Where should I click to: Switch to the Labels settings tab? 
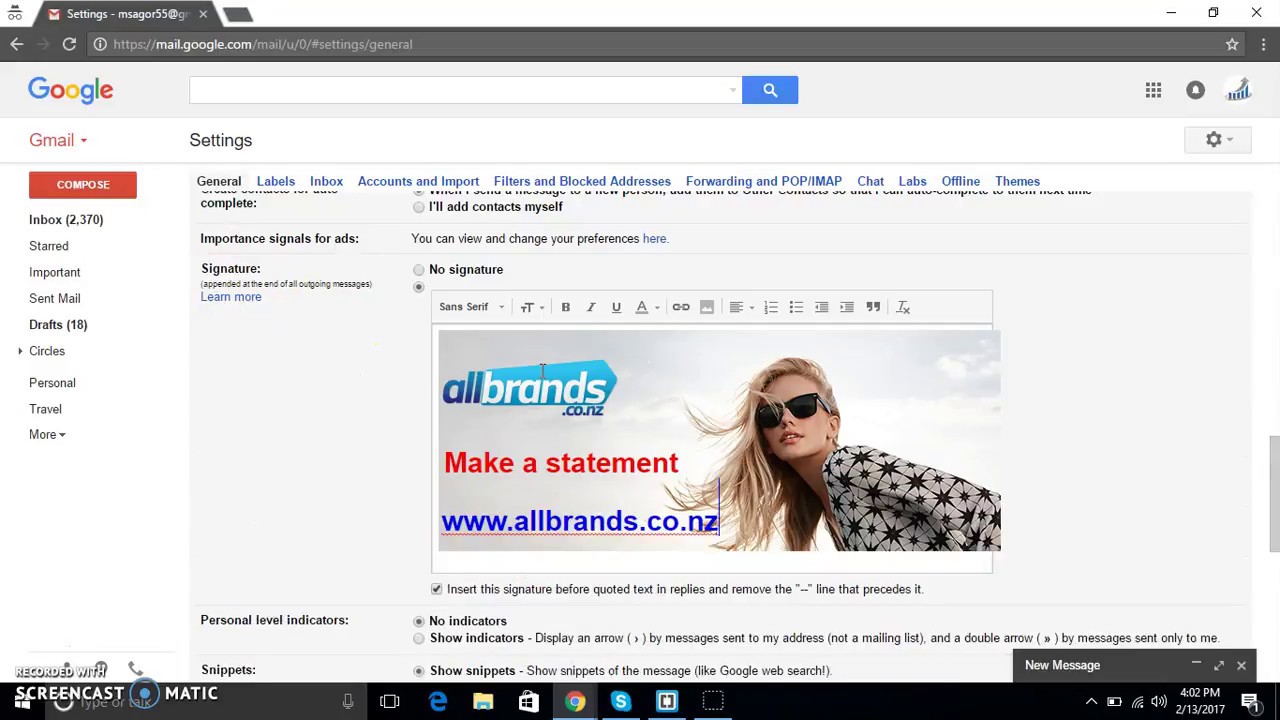tap(275, 181)
